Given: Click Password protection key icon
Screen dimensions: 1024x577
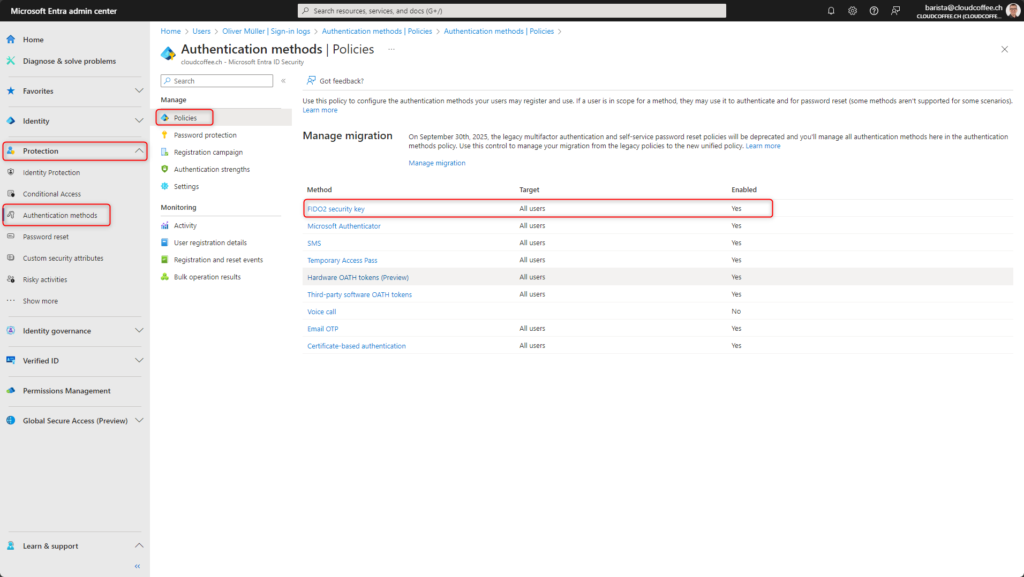Looking at the screenshot, I should [x=165, y=135].
